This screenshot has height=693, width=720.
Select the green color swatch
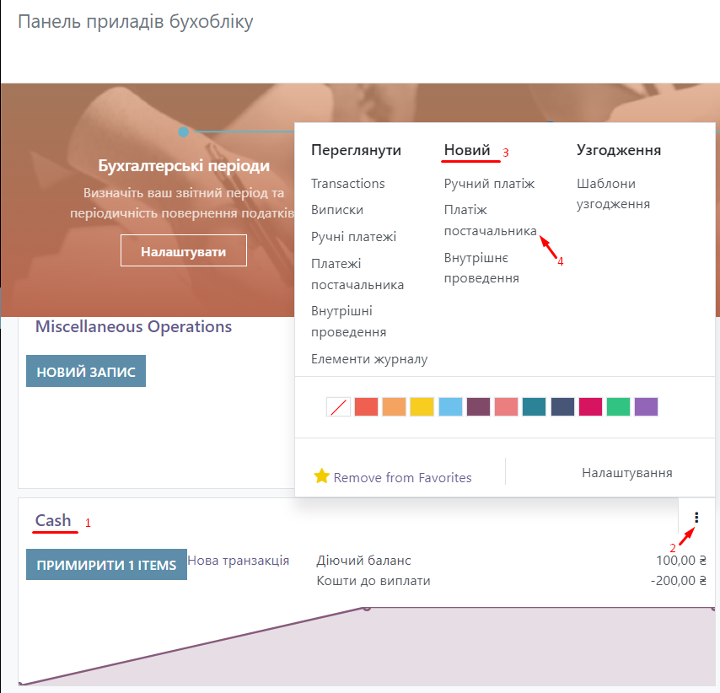point(618,407)
